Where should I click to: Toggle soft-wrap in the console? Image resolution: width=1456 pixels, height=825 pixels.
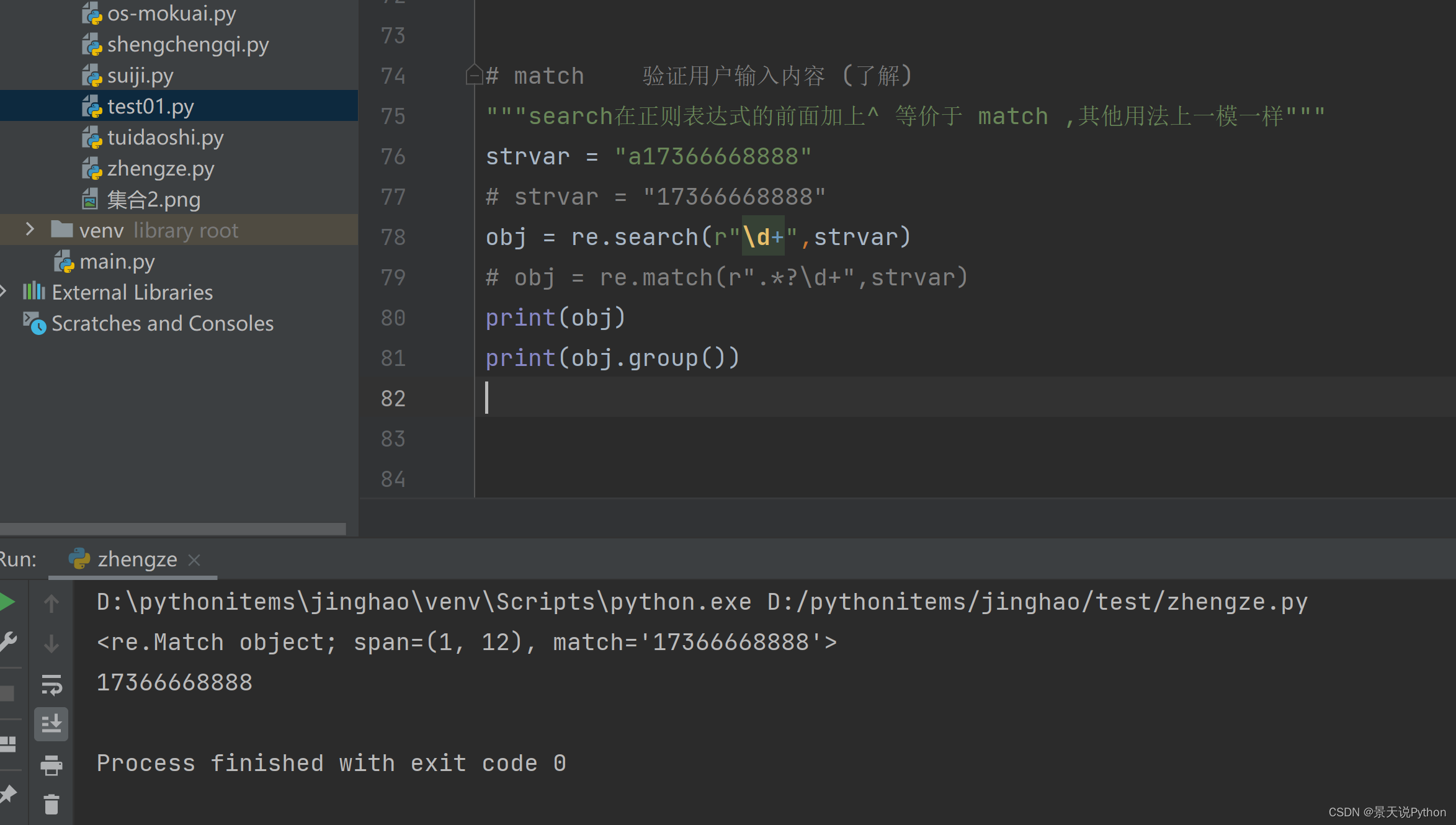[x=51, y=684]
